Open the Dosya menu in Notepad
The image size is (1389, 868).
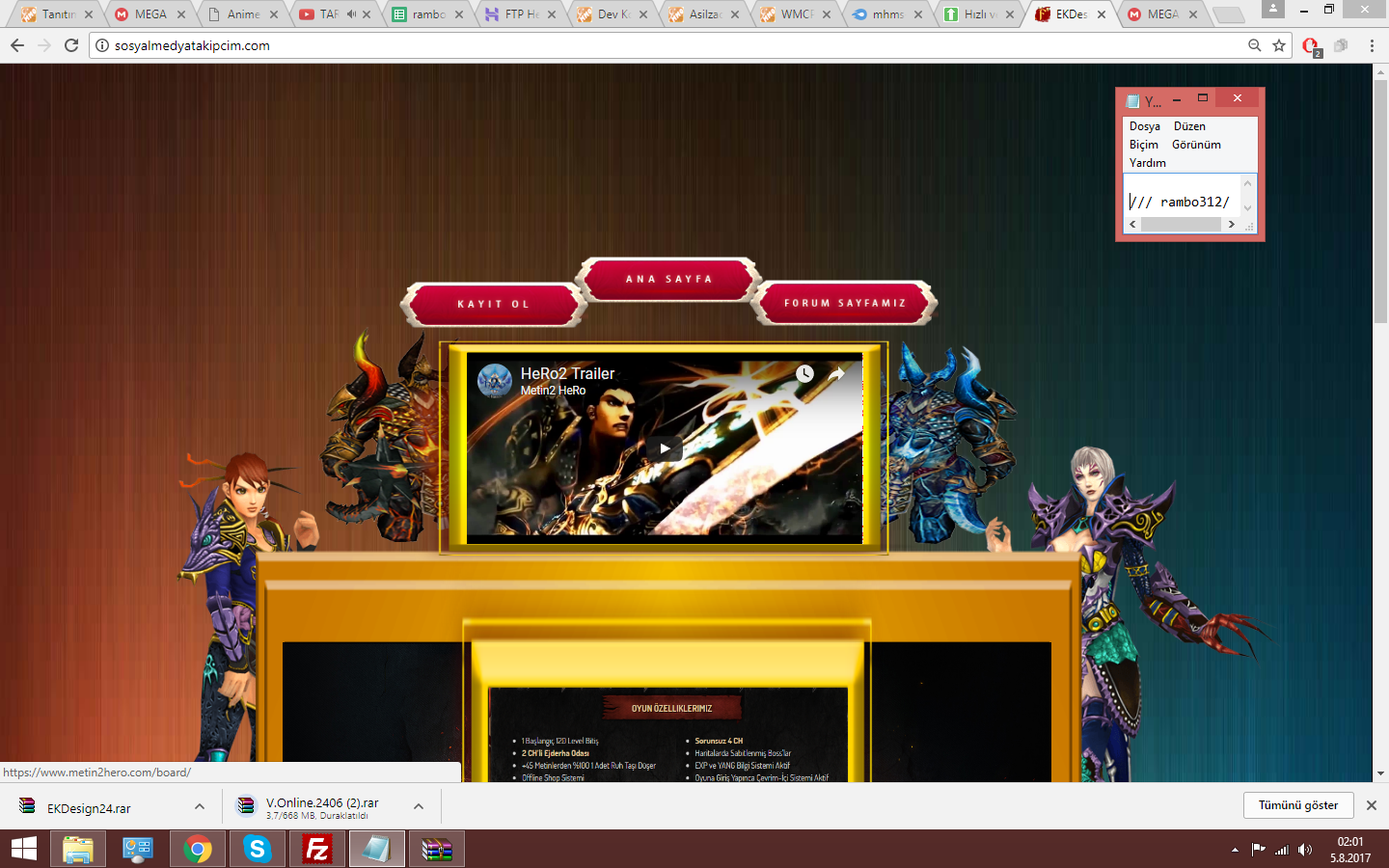[x=1145, y=126]
